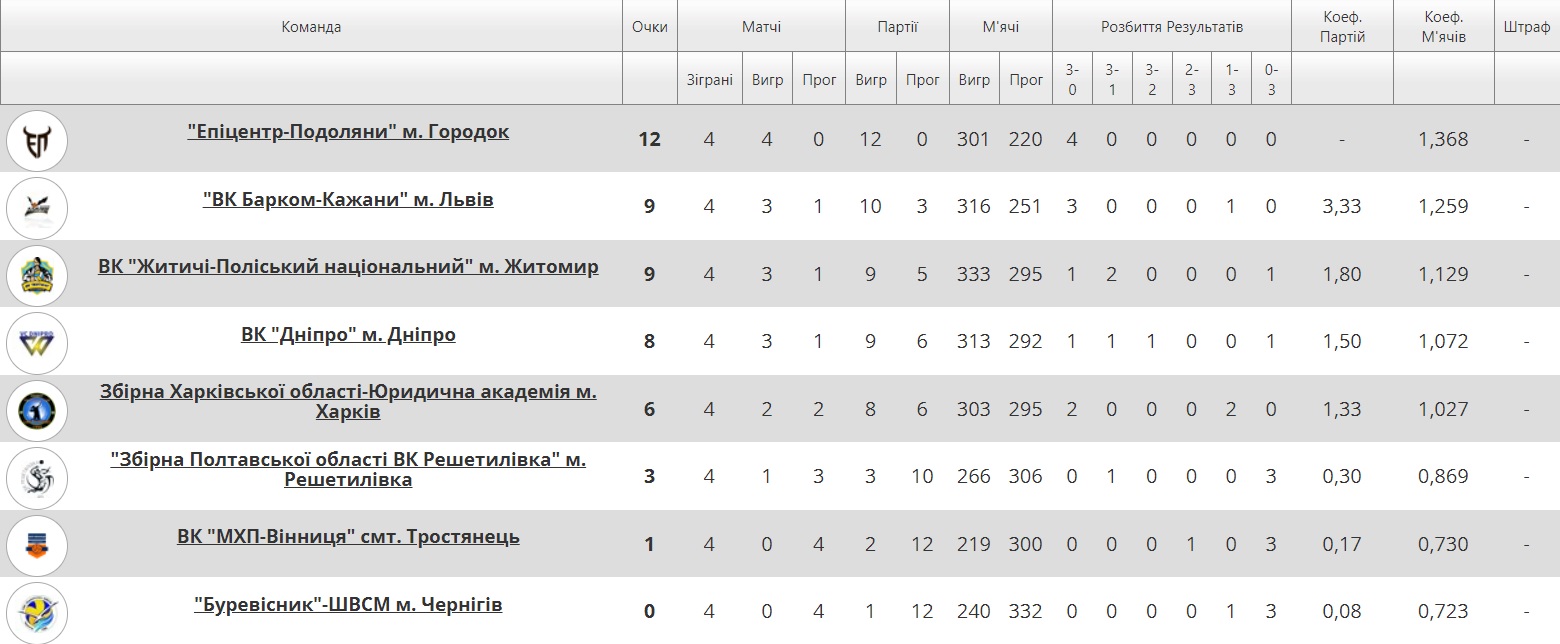Click the Команда column header
The width and height of the screenshot is (1560, 644).
(x=311, y=27)
